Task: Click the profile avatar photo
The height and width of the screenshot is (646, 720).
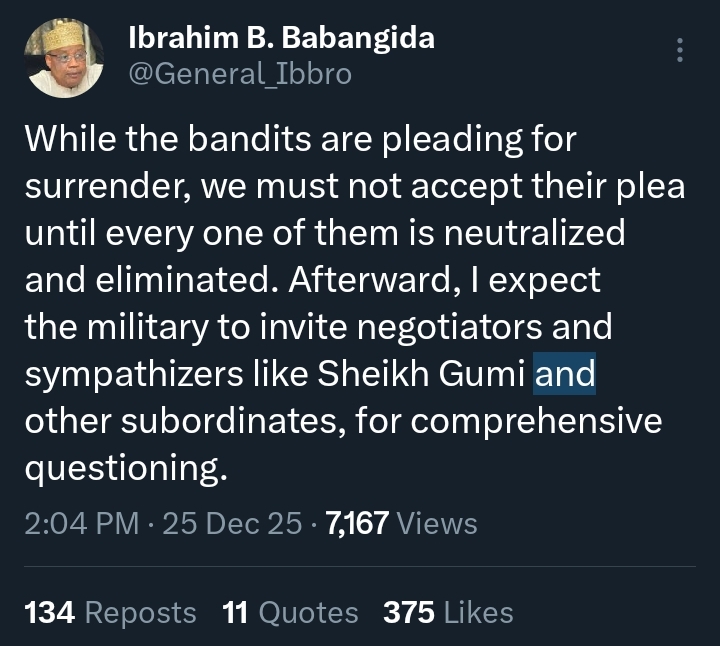Action: pyautogui.click(x=65, y=58)
